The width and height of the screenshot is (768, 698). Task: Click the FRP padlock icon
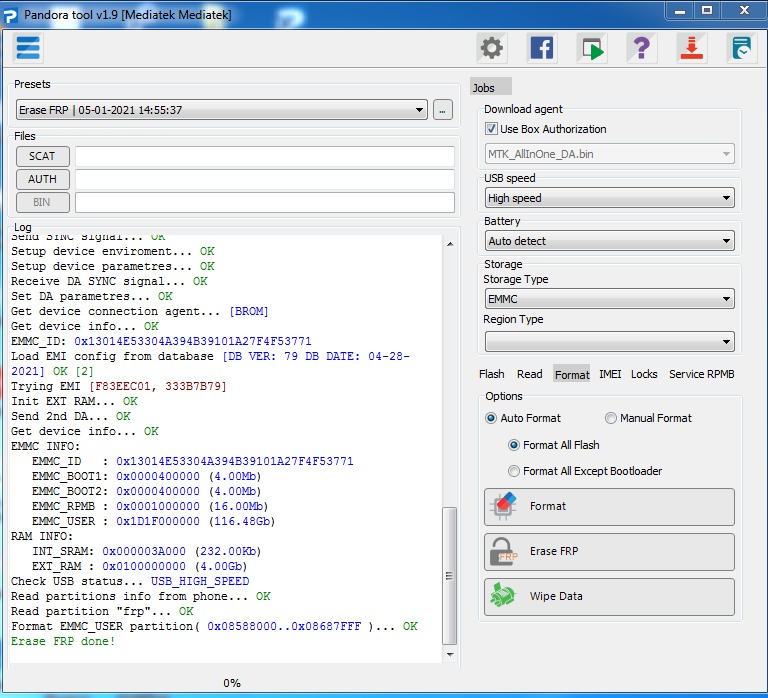tap(503, 552)
